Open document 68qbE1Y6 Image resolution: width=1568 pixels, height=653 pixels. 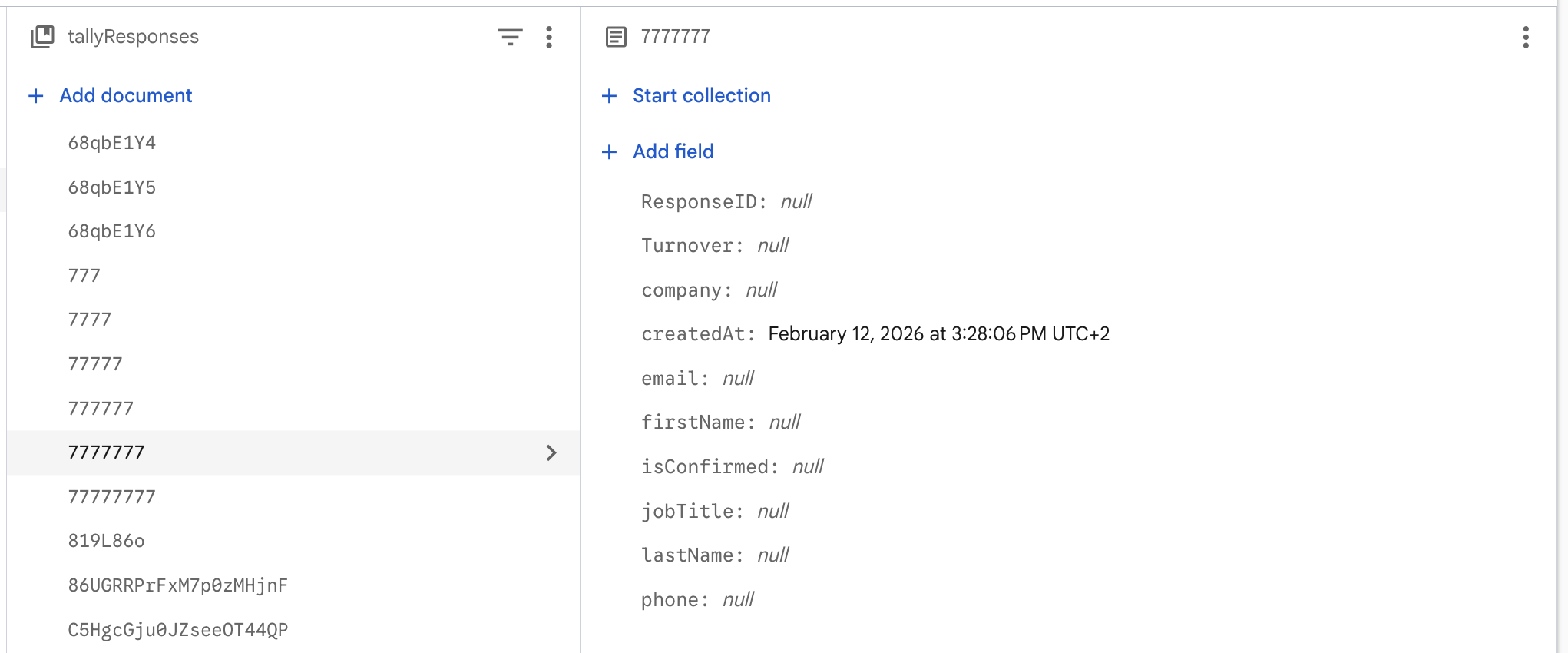click(x=112, y=231)
